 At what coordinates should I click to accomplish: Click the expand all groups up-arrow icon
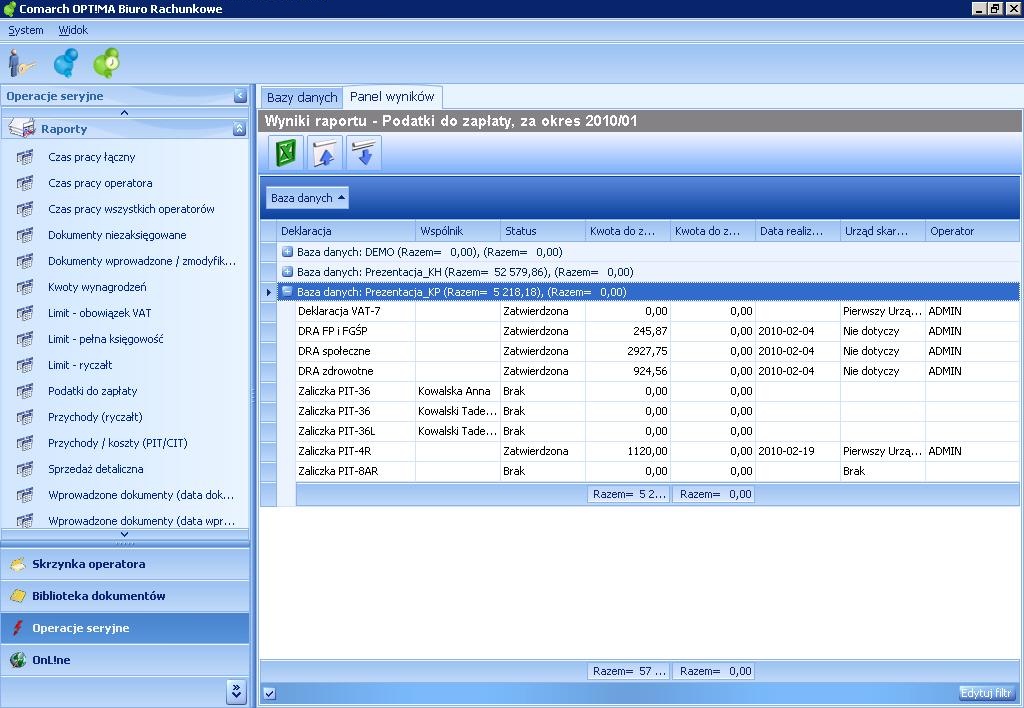325,153
